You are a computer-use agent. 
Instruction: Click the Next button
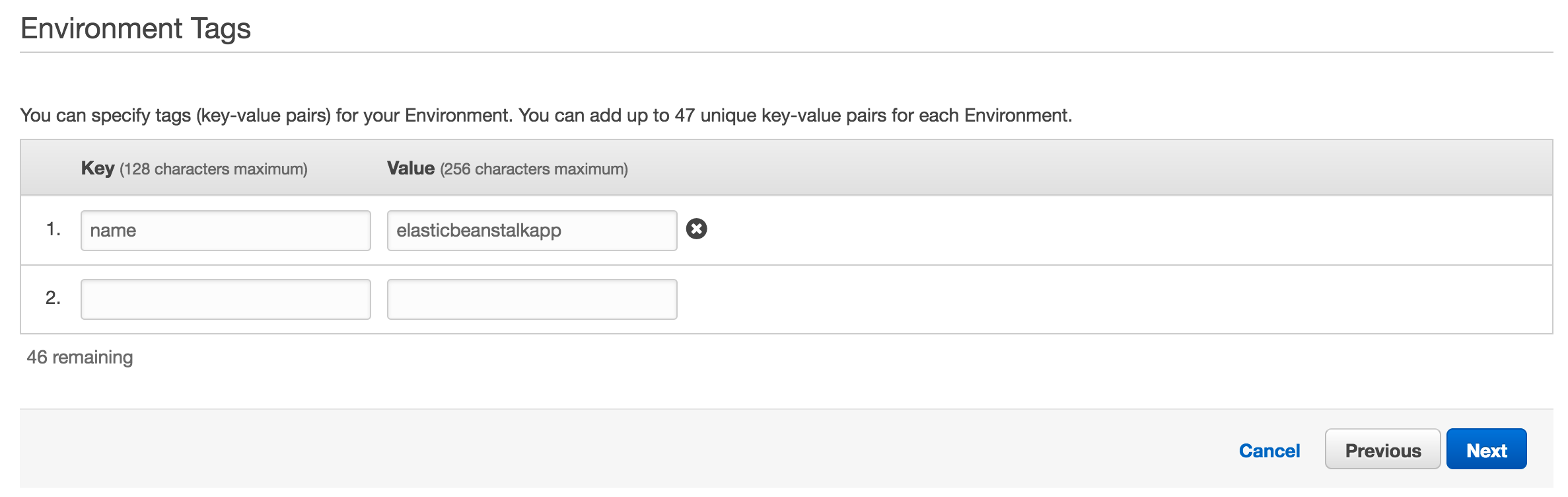click(x=1487, y=449)
